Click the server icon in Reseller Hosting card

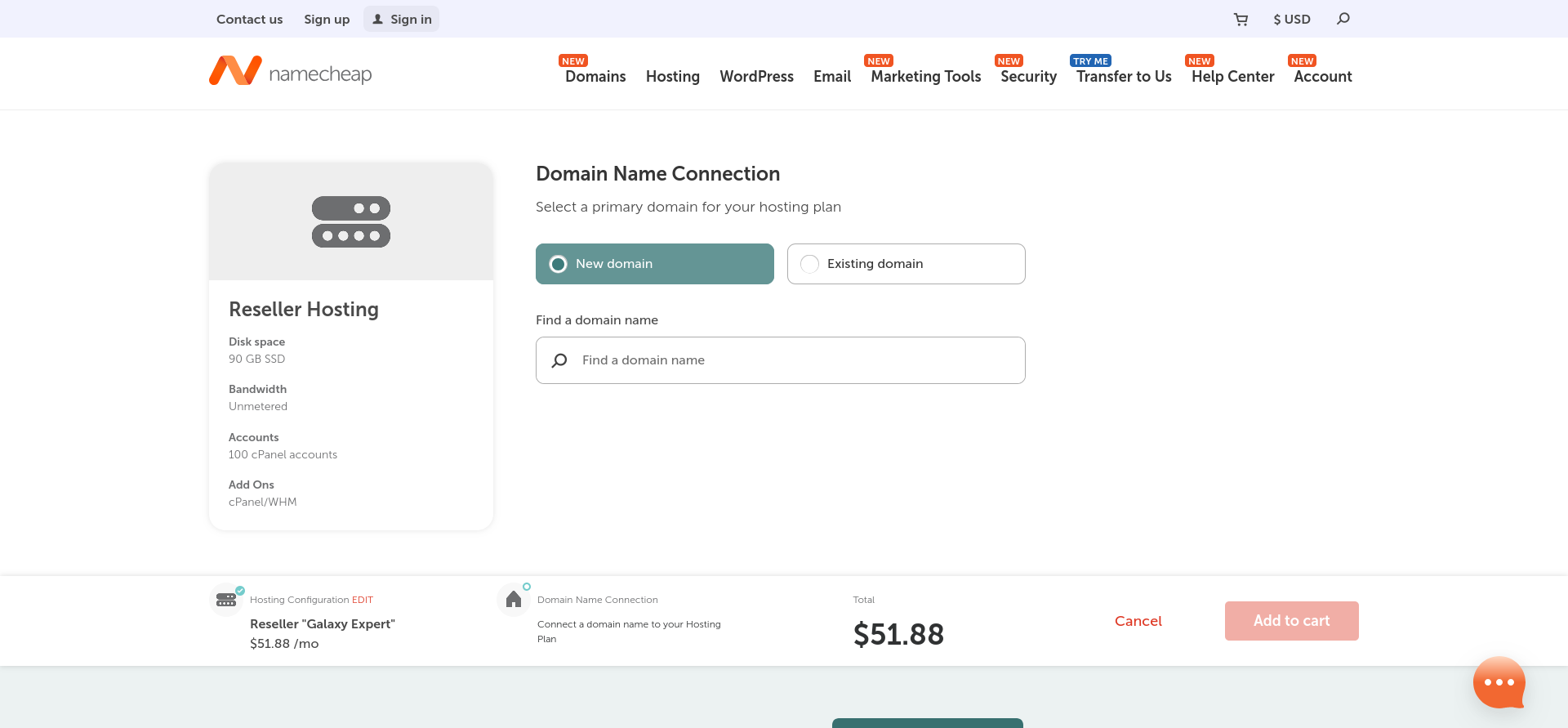pos(351,221)
